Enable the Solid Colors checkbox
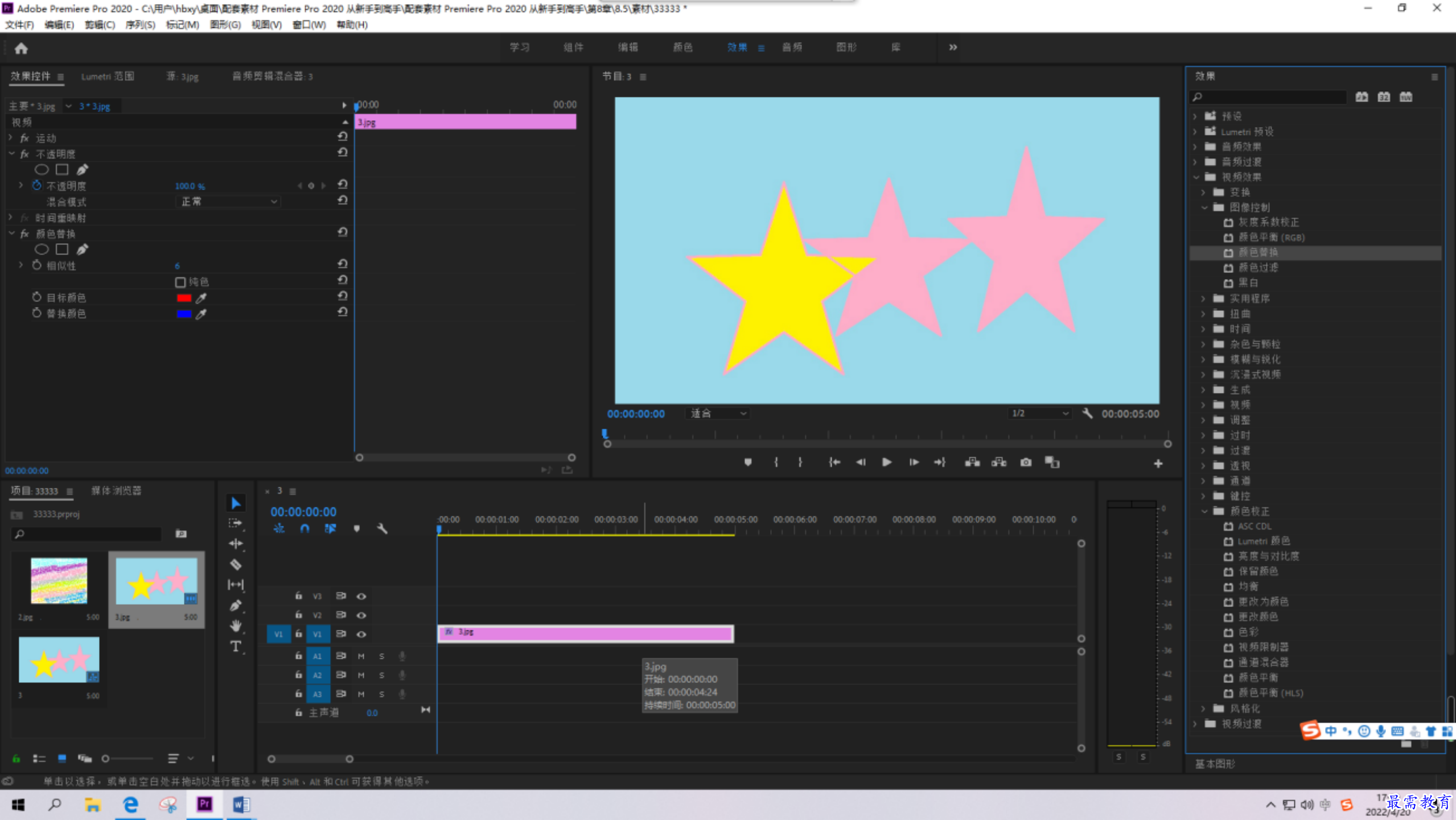1456x820 pixels. 180,282
